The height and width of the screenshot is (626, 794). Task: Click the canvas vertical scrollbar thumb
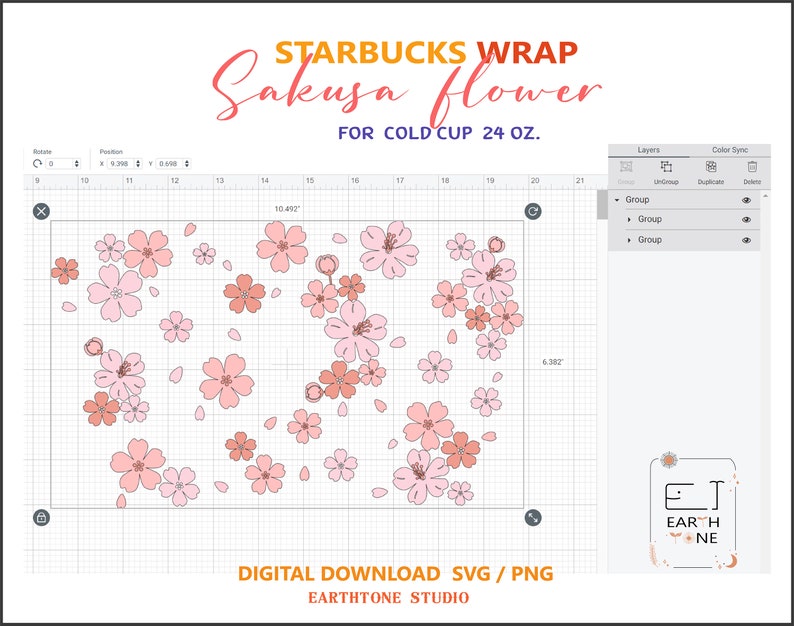click(x=602, y=204)
